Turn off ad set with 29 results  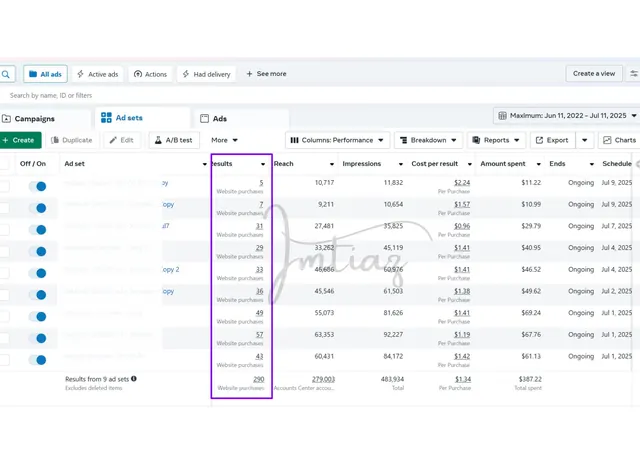pyautogui.click(x=37, y=252)
